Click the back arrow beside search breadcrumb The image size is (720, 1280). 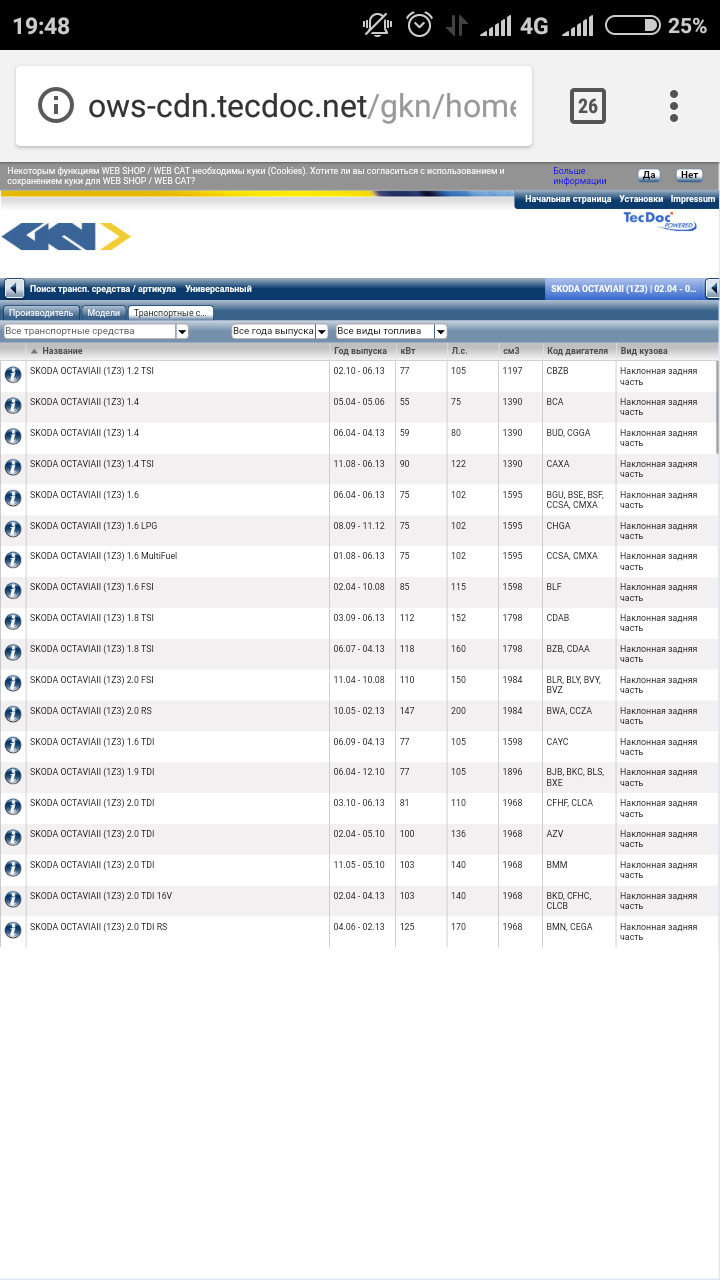(x=13, y=289)
